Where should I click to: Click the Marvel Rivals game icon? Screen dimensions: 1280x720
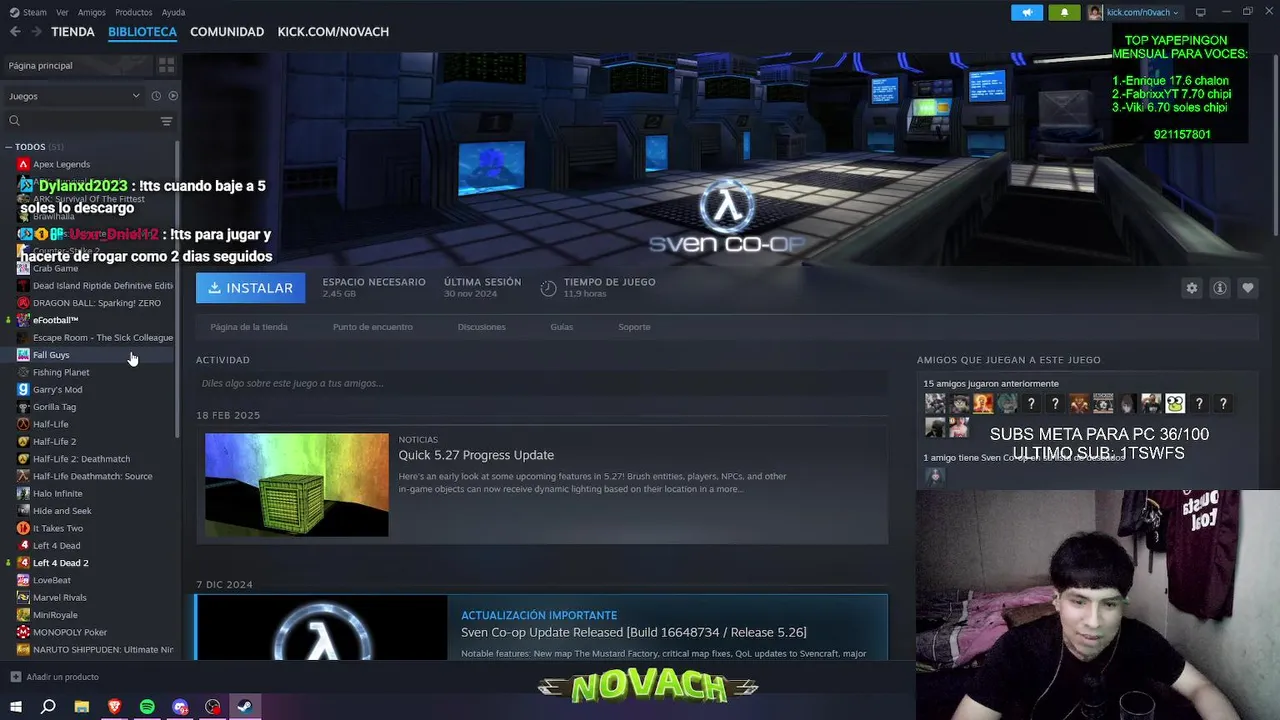coord(23,597)
